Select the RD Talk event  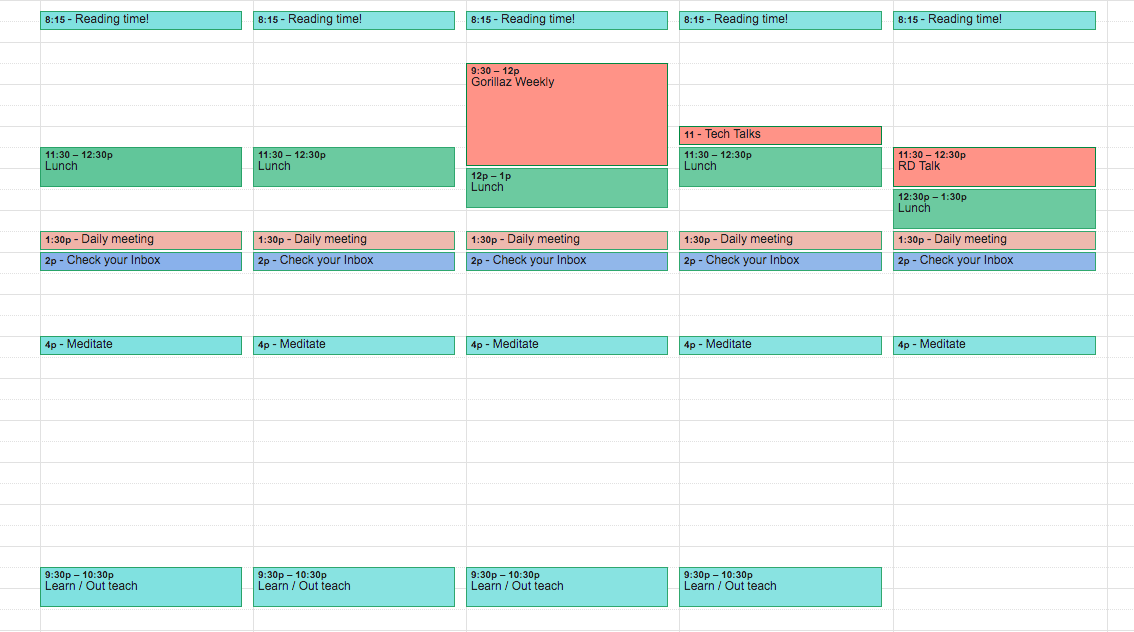994,167
